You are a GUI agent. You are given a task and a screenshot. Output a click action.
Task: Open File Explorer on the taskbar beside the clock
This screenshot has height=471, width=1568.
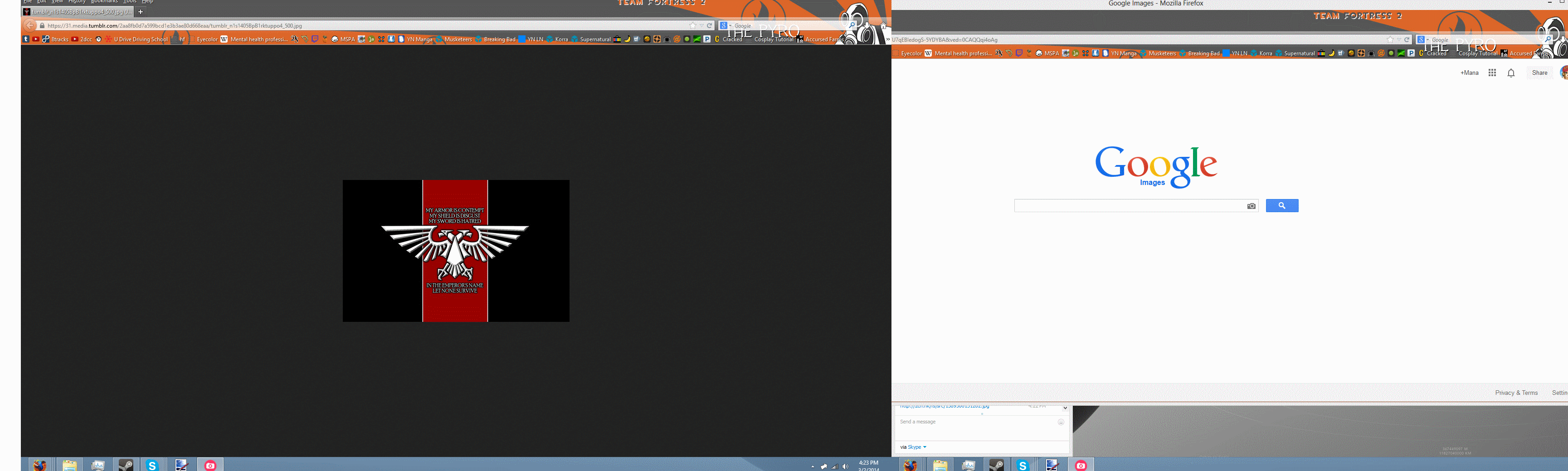[69, 465]
